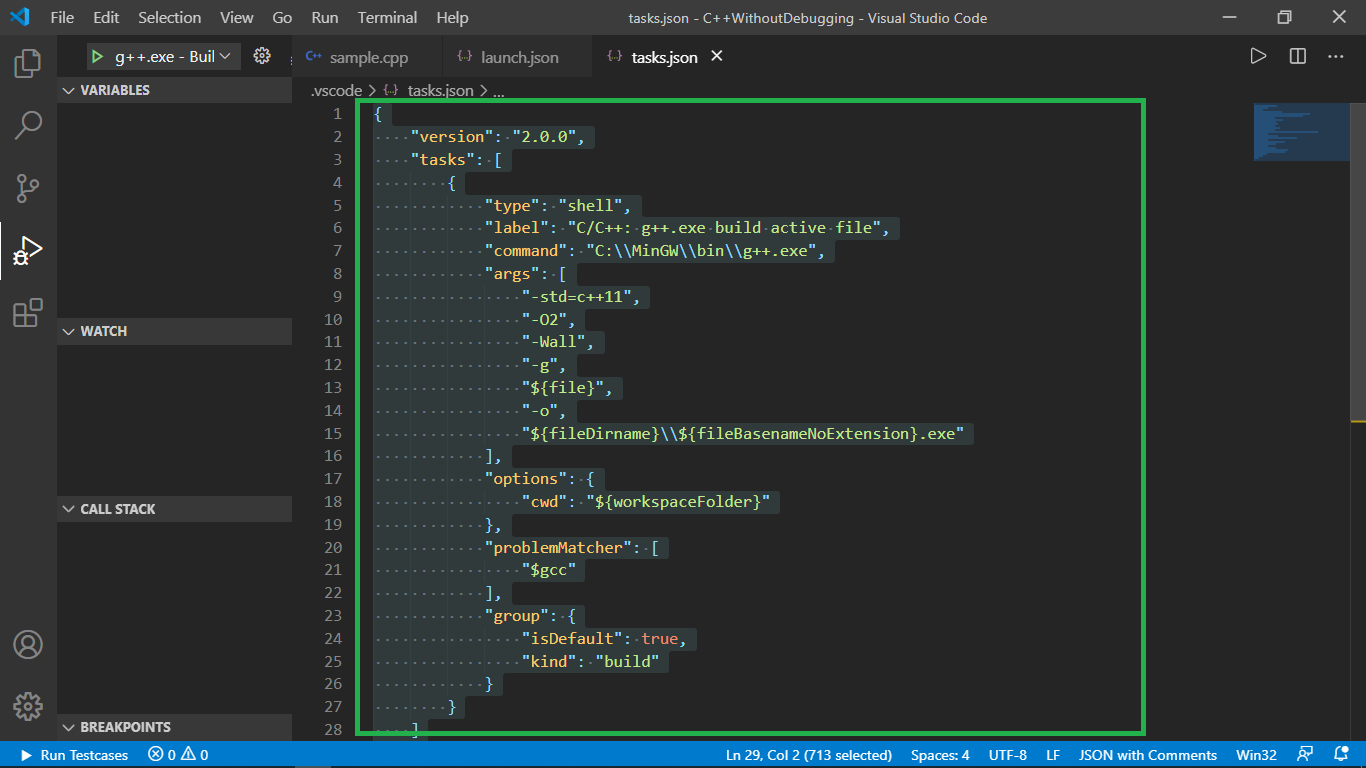This screenshot has height=768, width=1366.
Task: Click .vscode in the breadcrumb
Action: click(x=336, y=90)
